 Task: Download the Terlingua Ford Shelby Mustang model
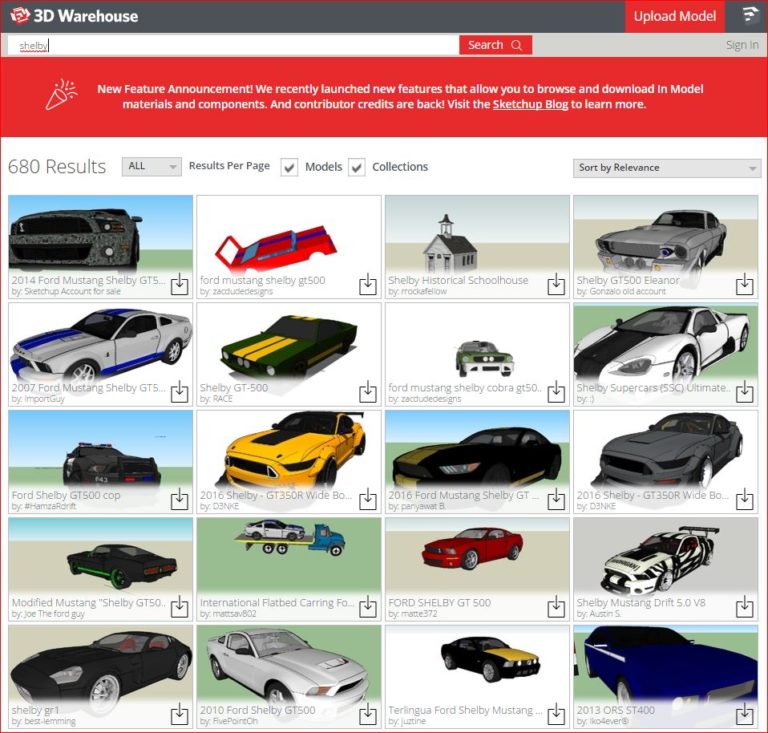tap(556, 714)
